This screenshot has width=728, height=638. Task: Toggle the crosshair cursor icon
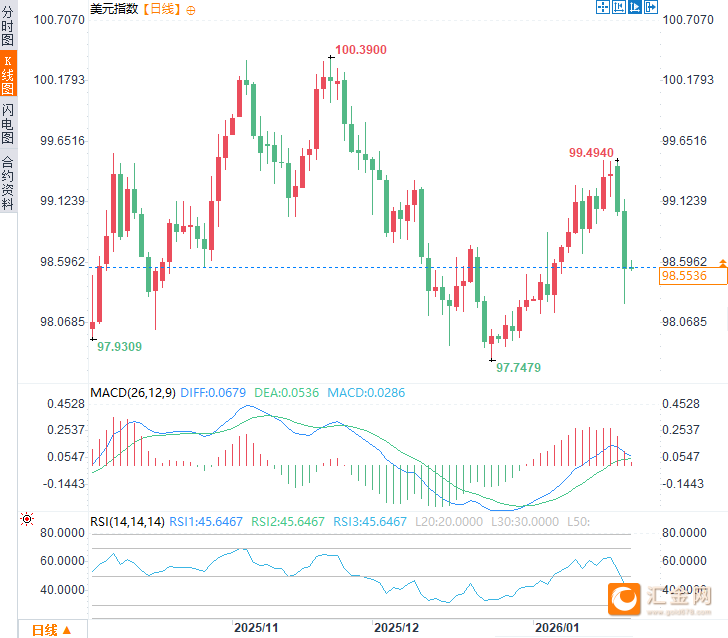603,7
